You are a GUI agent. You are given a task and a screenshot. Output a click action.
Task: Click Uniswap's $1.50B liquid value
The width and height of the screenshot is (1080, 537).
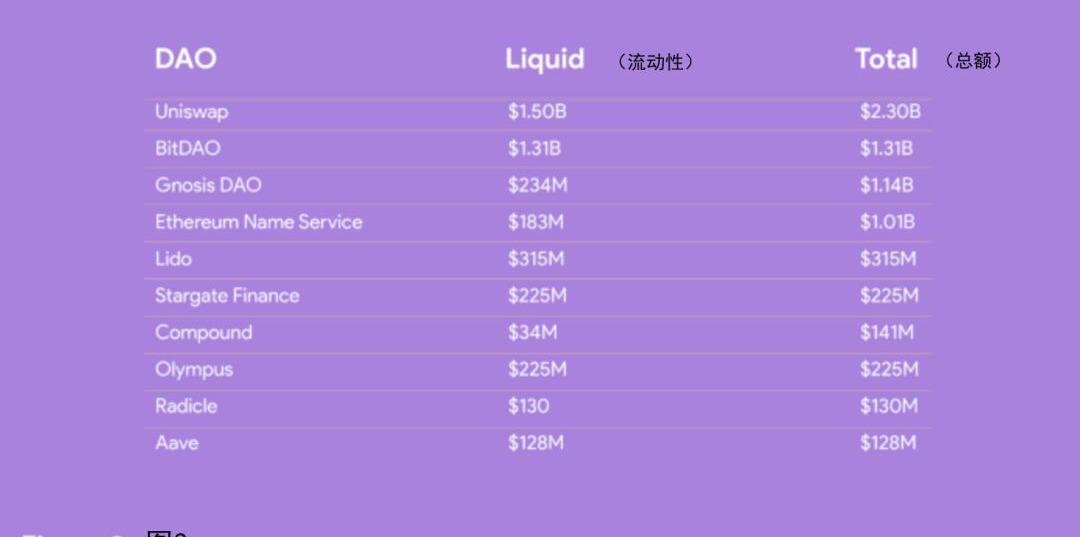537,112
